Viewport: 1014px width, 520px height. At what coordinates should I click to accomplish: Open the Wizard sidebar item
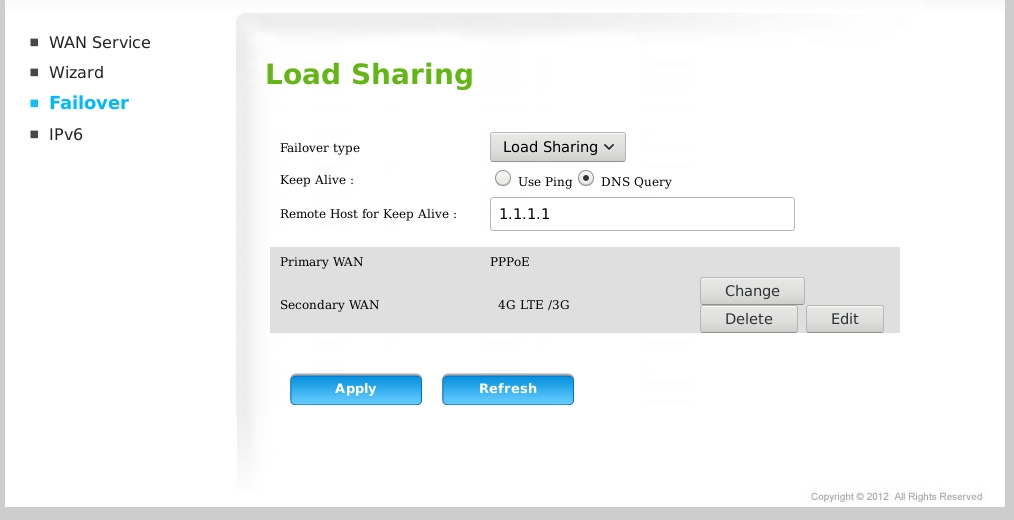(76, 72)
